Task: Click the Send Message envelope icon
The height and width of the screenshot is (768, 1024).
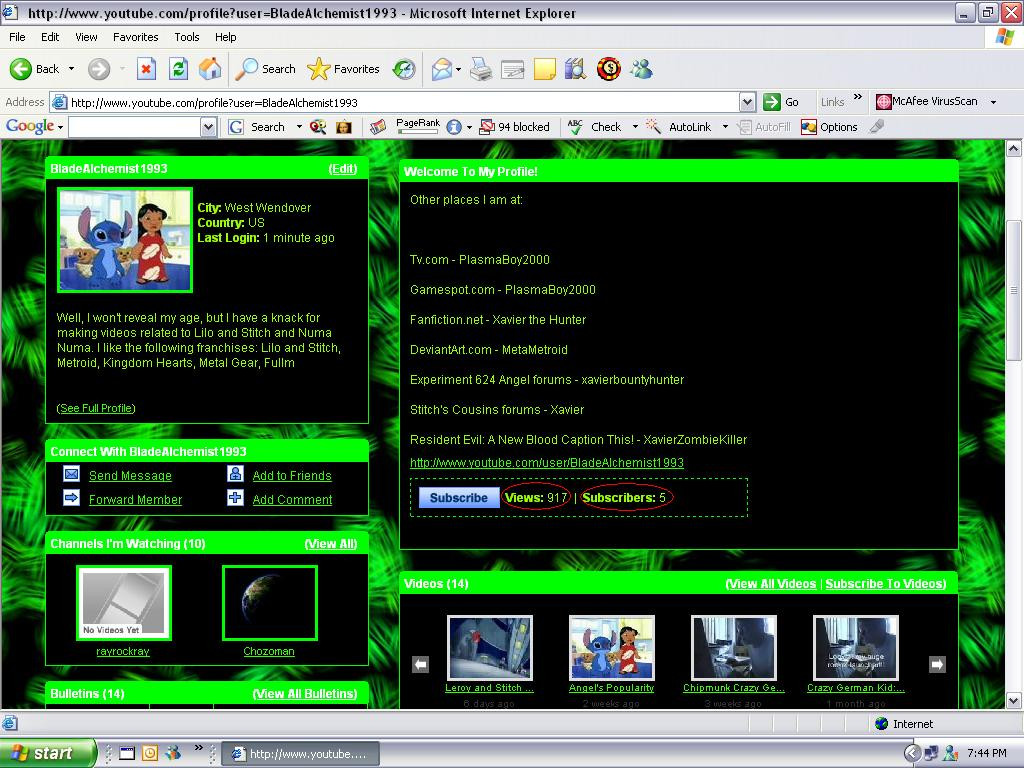Action: pos(71,474)
